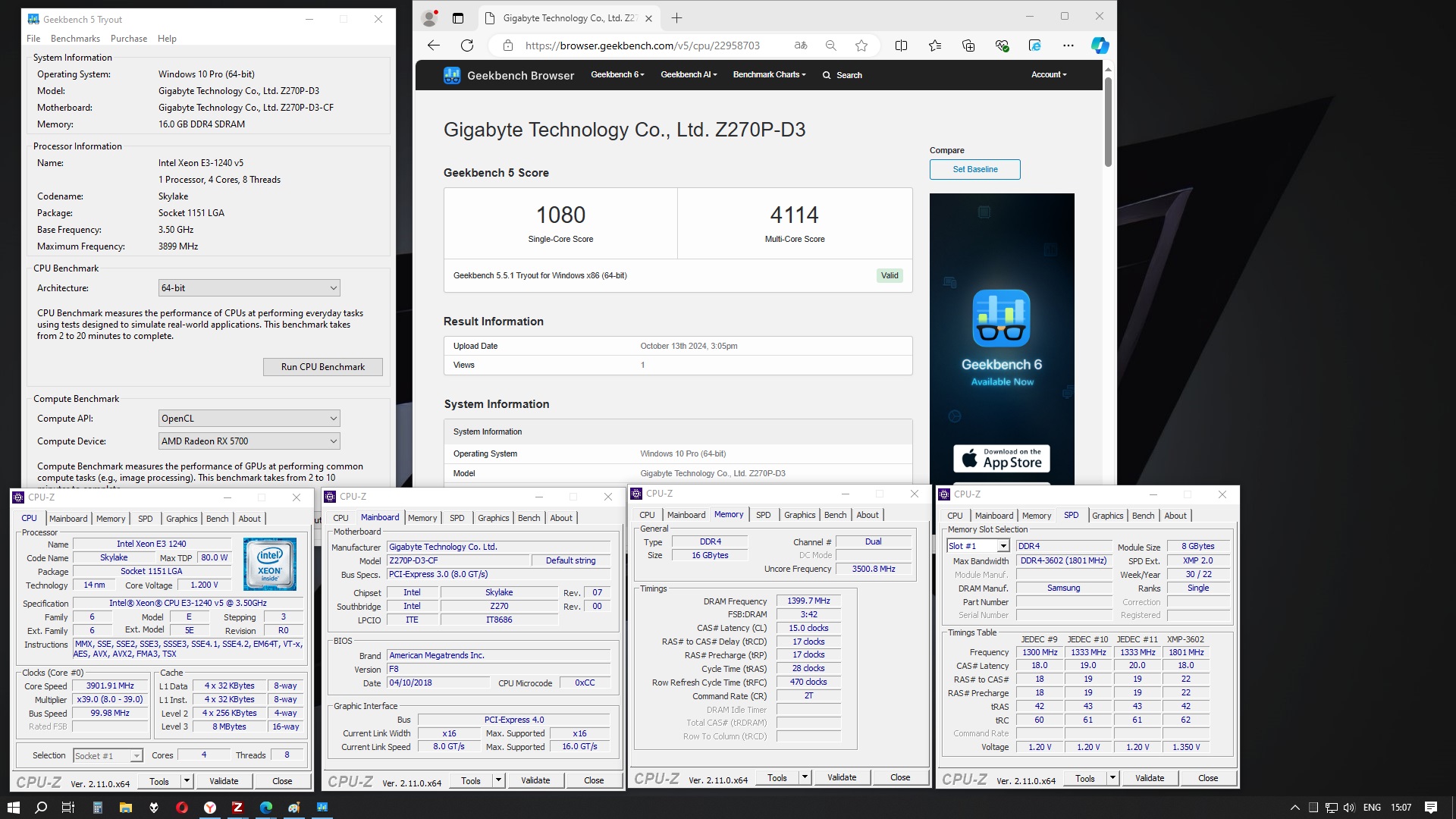This screenshot has height=819, width=1456.
Task: Open the Socket #1 selection dropdown
Action: coord(108,756)
